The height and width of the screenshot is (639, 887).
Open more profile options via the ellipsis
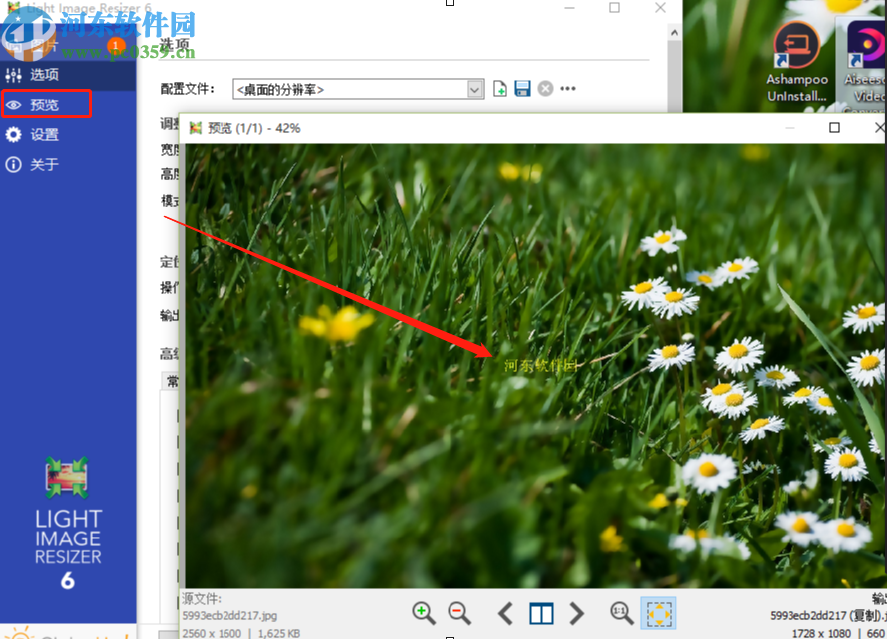(567, 88)
